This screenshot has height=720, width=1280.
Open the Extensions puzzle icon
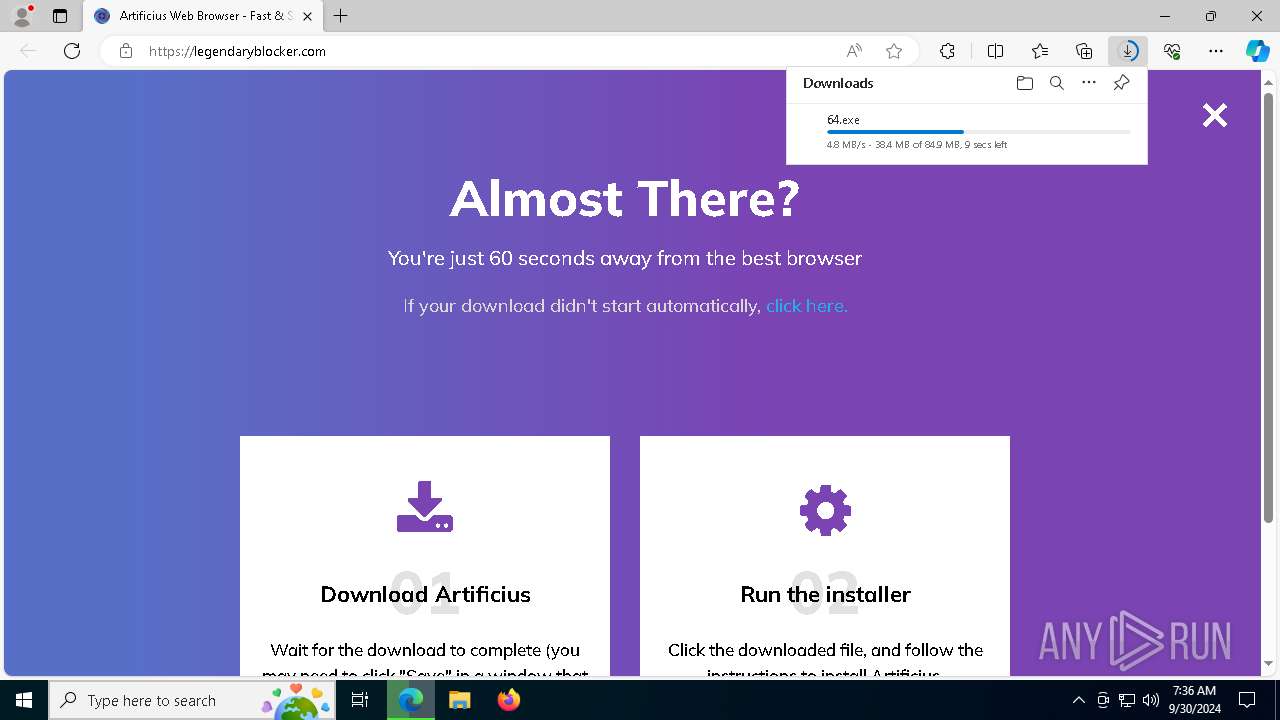point(947,51)
